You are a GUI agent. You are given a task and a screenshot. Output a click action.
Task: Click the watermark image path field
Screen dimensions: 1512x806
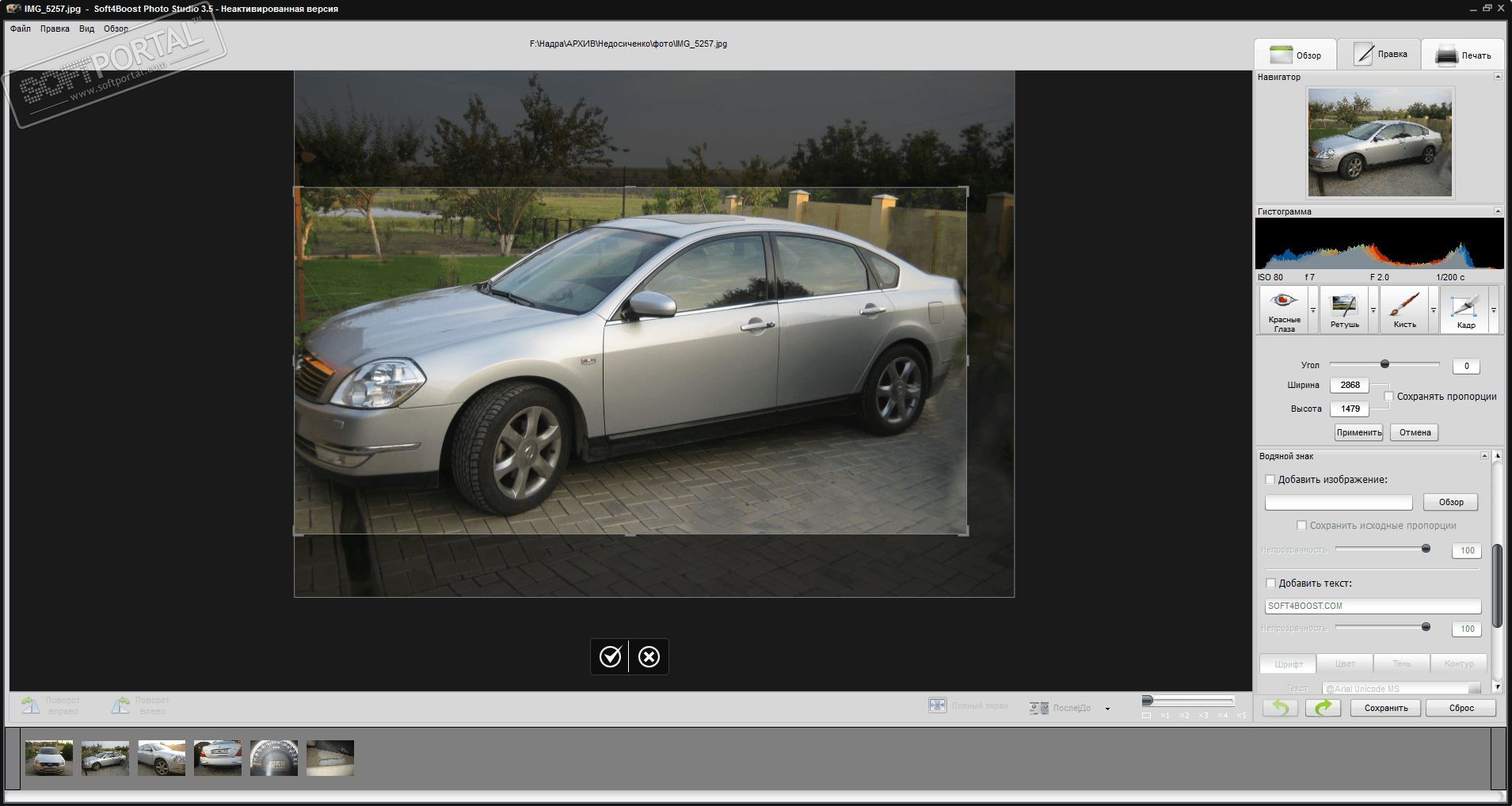coord(1339,502)
